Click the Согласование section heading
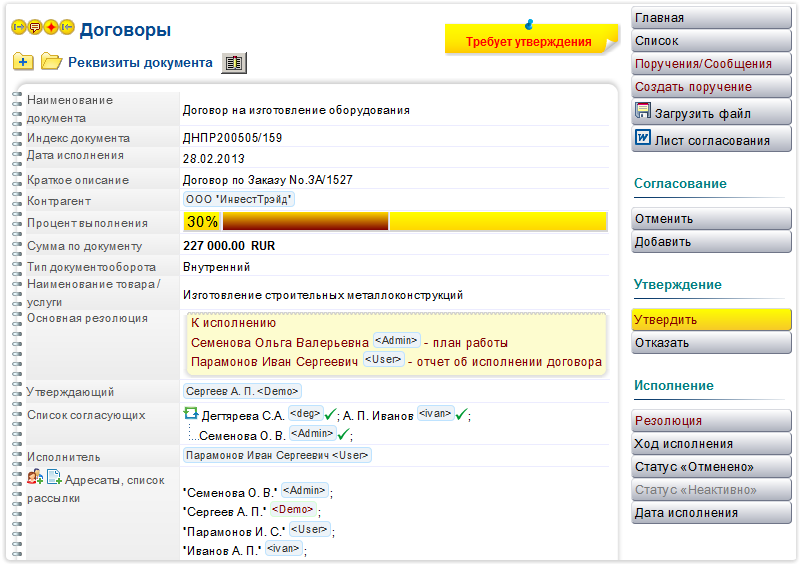This screenshot has height=564, width=800. pyautogui.click(x=680, y=183)
